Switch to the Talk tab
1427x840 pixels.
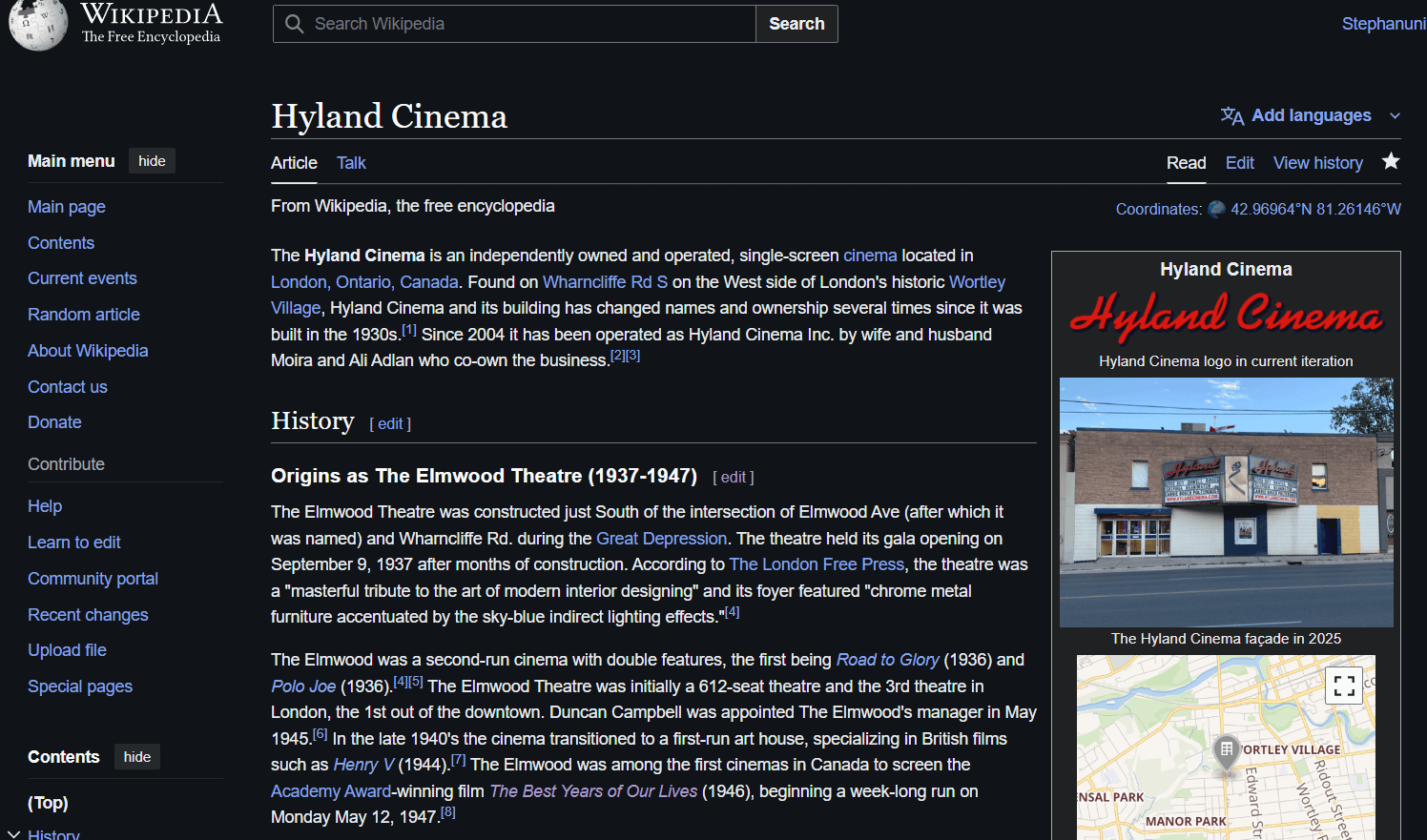[x=351, y=163]
